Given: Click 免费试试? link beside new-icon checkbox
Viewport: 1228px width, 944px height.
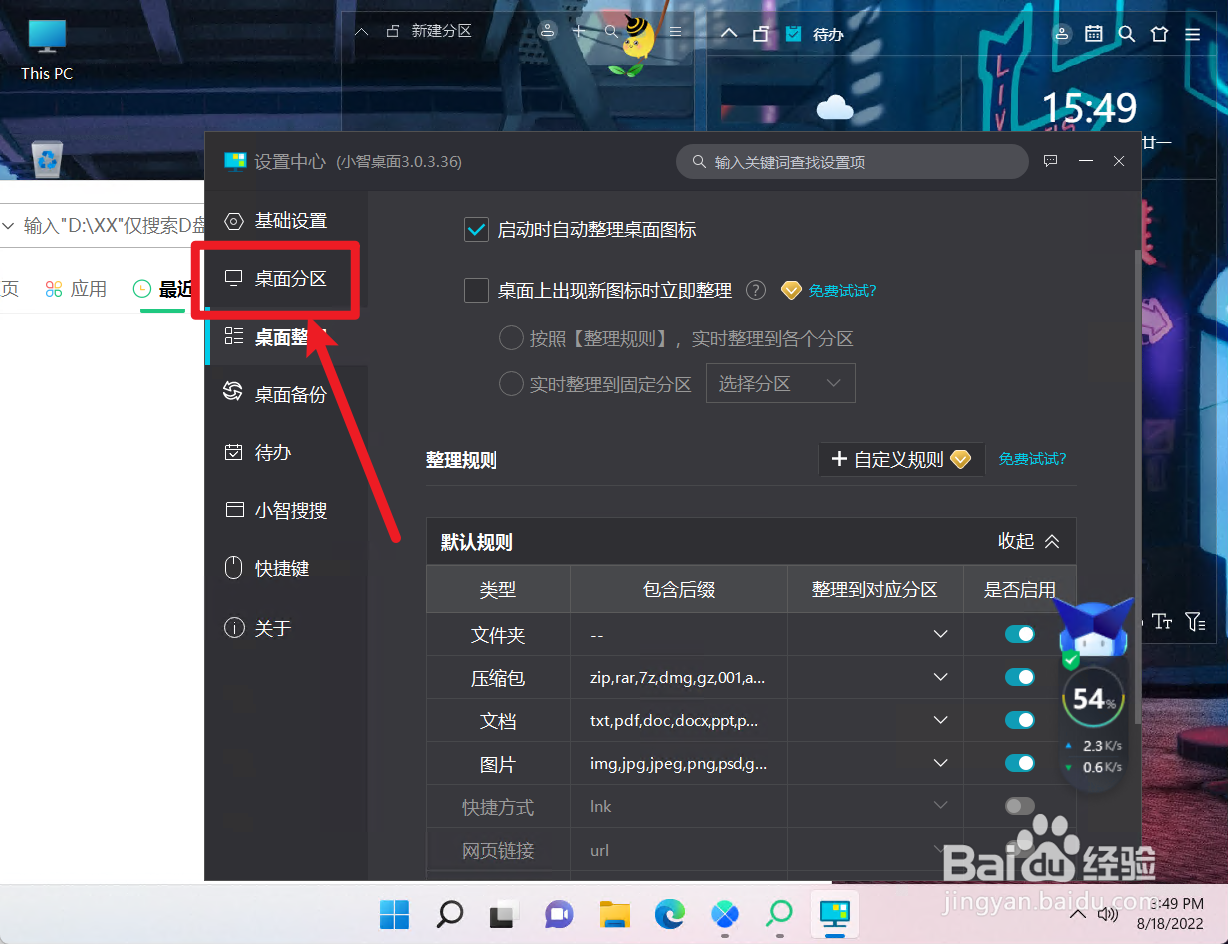Looking at the screenshot, I should 842,291.
